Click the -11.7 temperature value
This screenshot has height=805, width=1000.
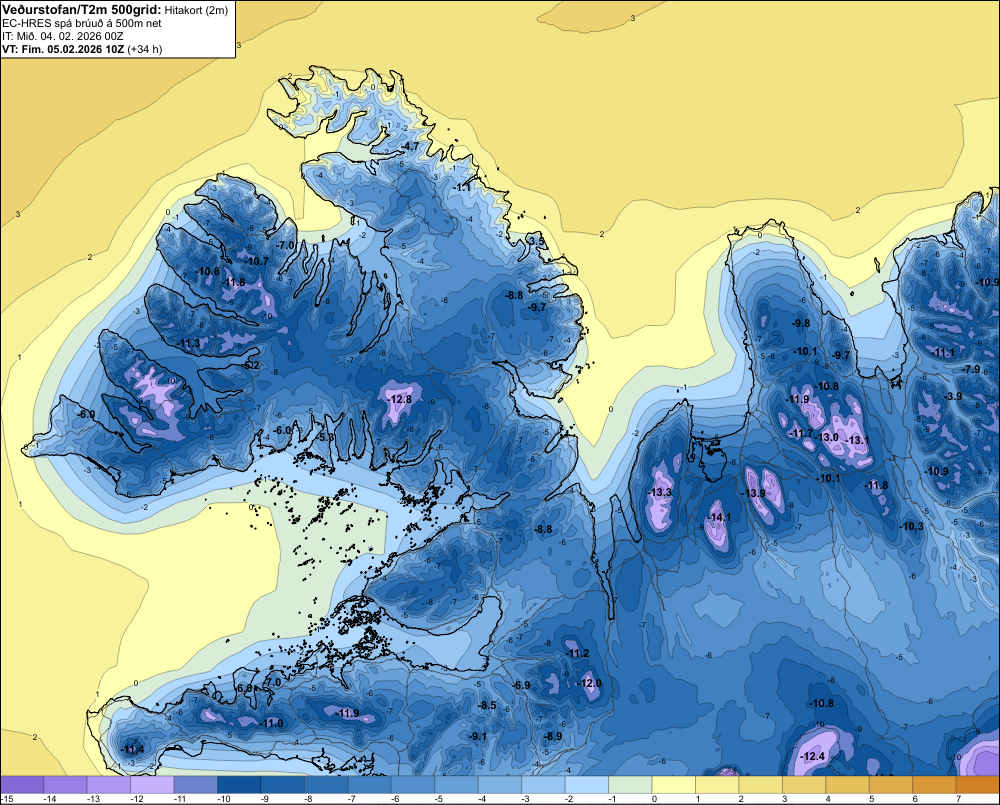[801, 434]
